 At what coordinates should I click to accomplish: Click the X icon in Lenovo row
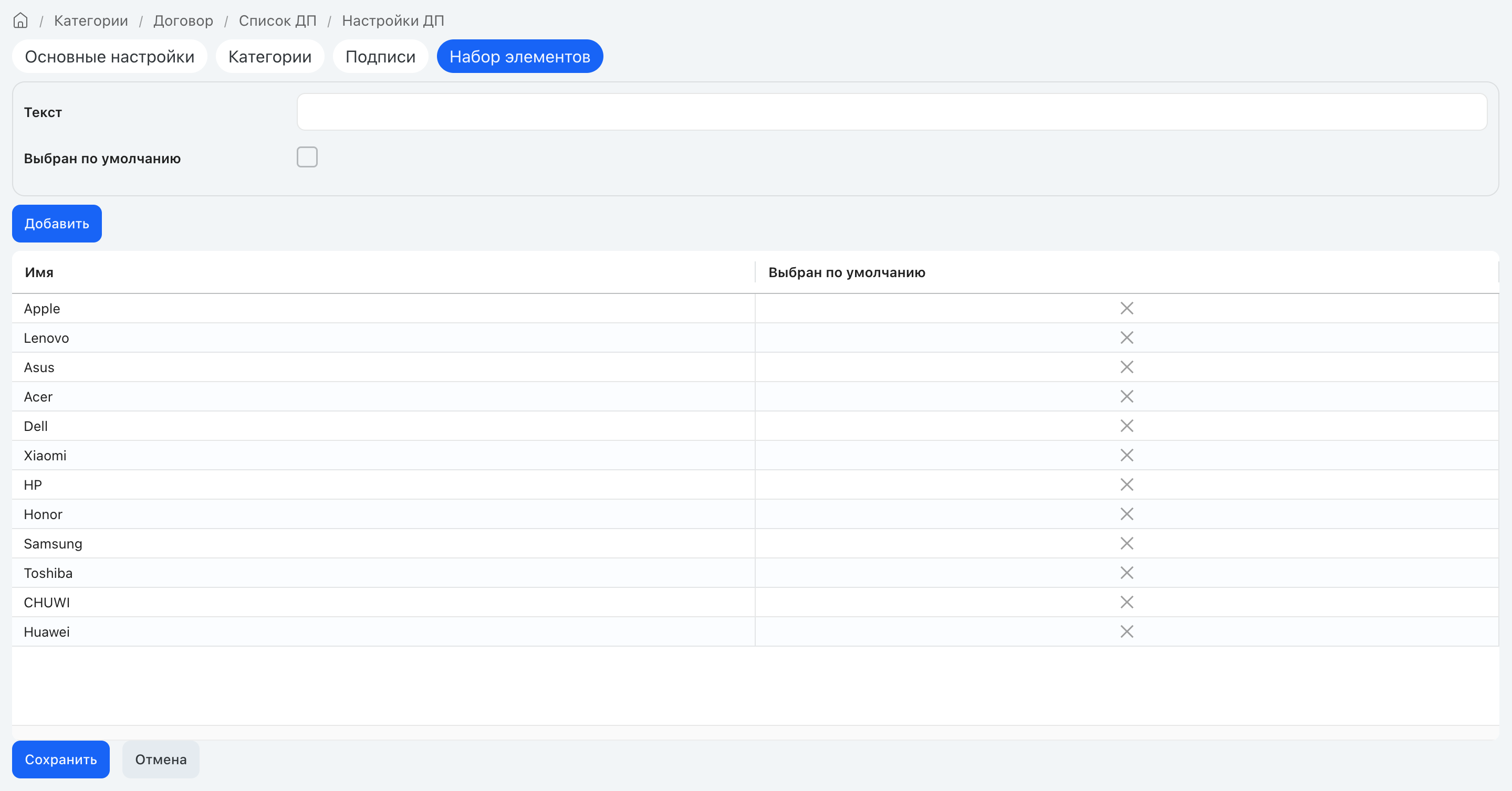1127,338
